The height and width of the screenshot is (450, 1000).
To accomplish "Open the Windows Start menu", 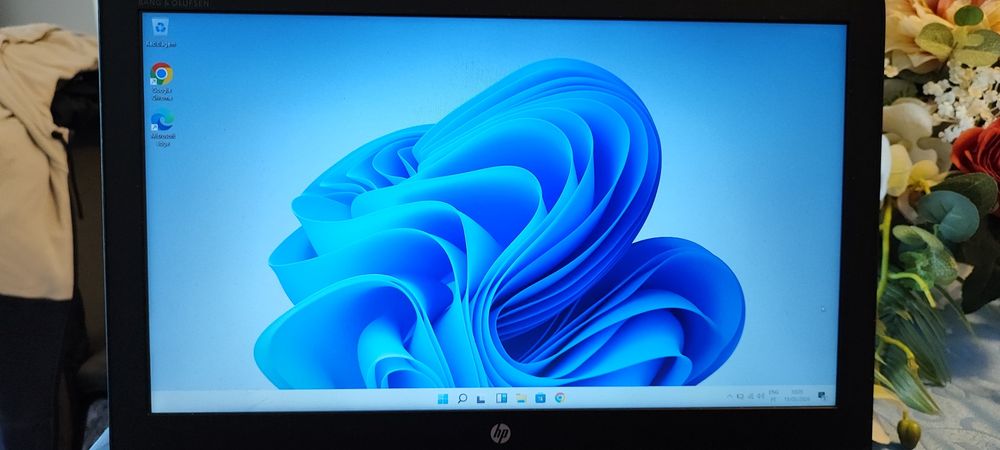I will (443, 398).
